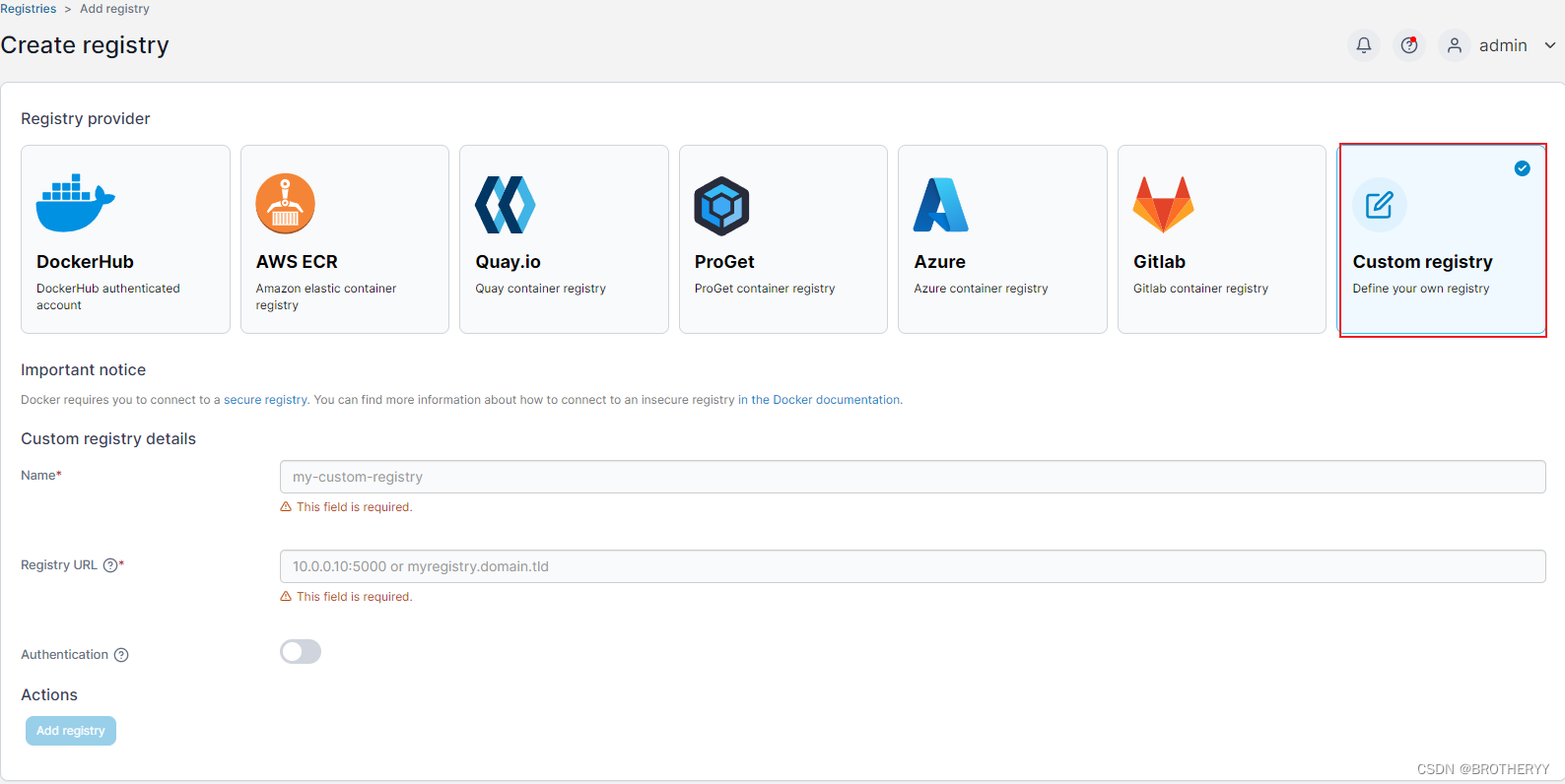Click the Custom registry title text
The width and height of the screenshot is (1565, 784).
[x=1422, y=262]
